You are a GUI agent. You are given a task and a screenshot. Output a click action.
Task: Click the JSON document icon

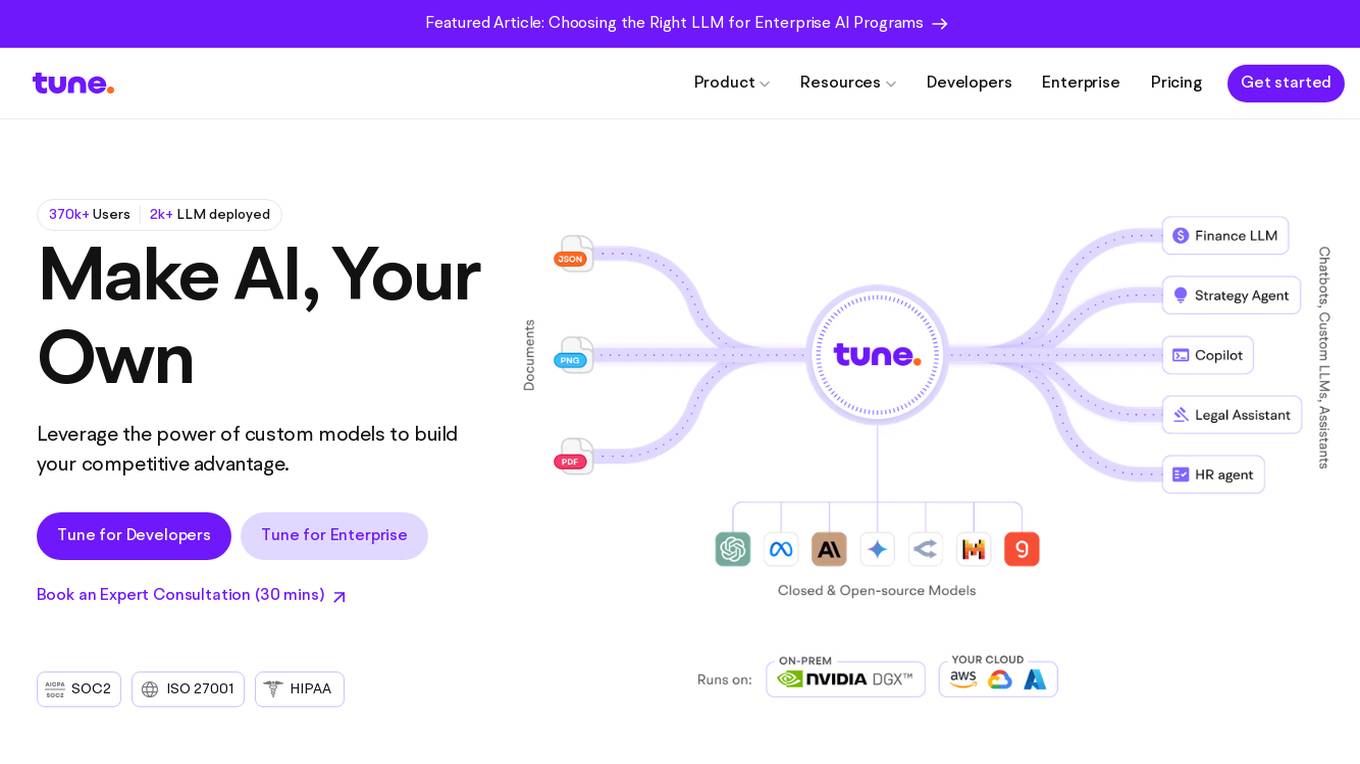[x=573, y=253]
